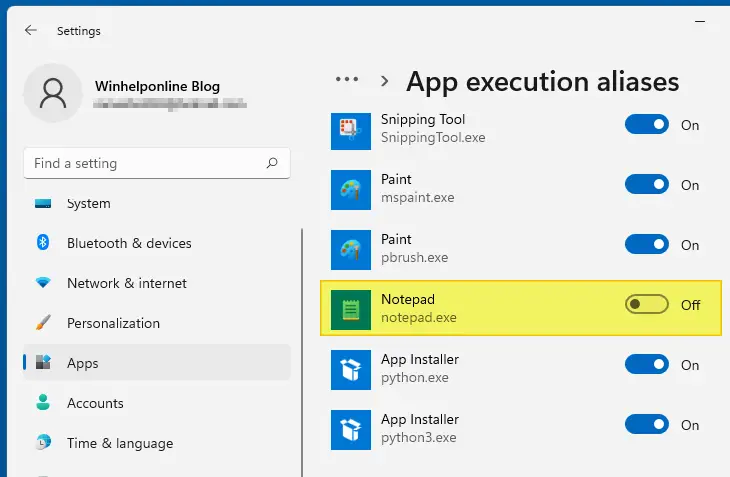Open Network & internet settings
This screenshot has height=477, width=730.
157,283
